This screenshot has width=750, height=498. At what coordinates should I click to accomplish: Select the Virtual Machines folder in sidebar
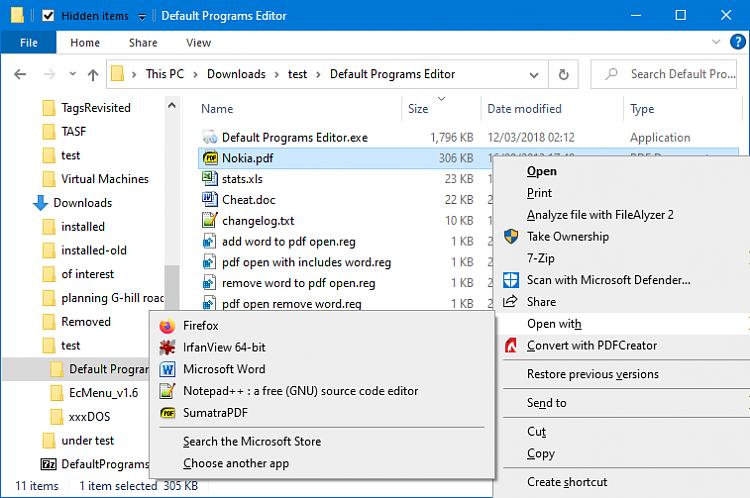[x=104, y=179]
